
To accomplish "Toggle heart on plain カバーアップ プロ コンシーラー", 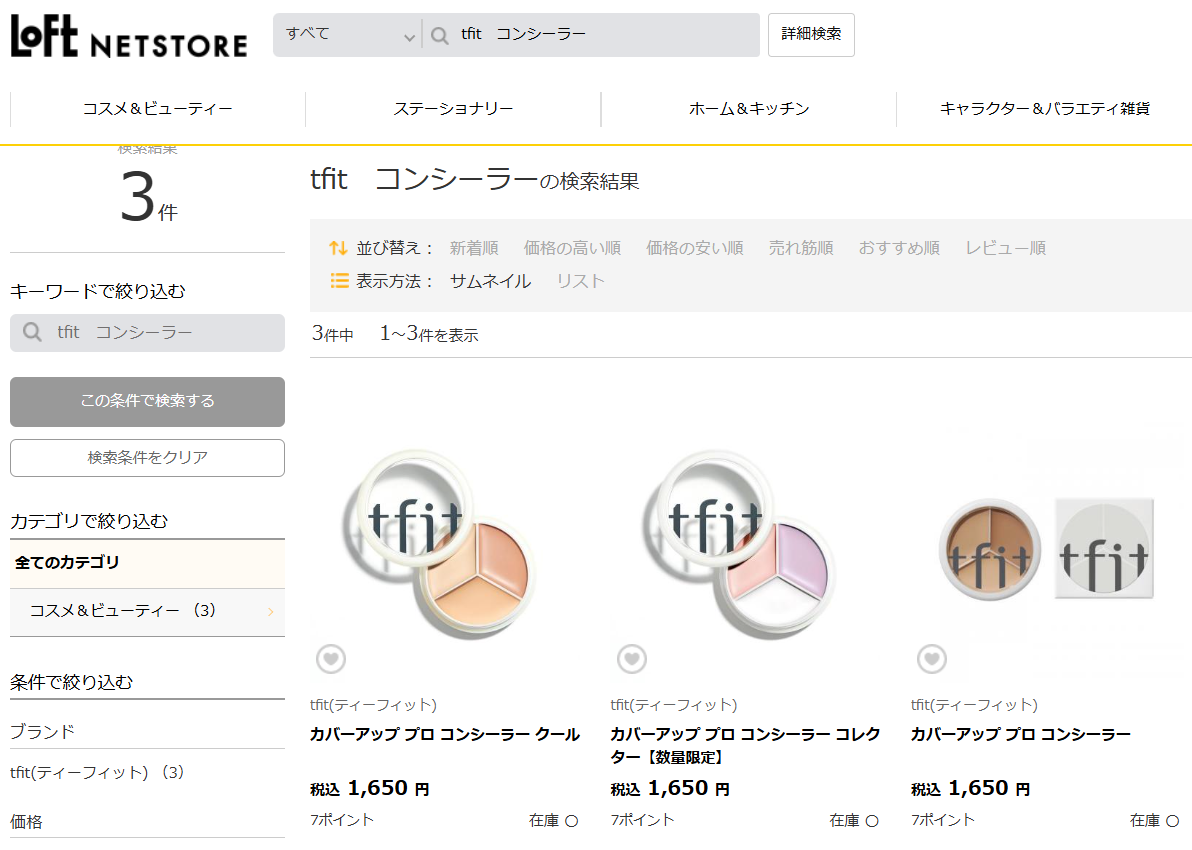I will coord(932,658).
